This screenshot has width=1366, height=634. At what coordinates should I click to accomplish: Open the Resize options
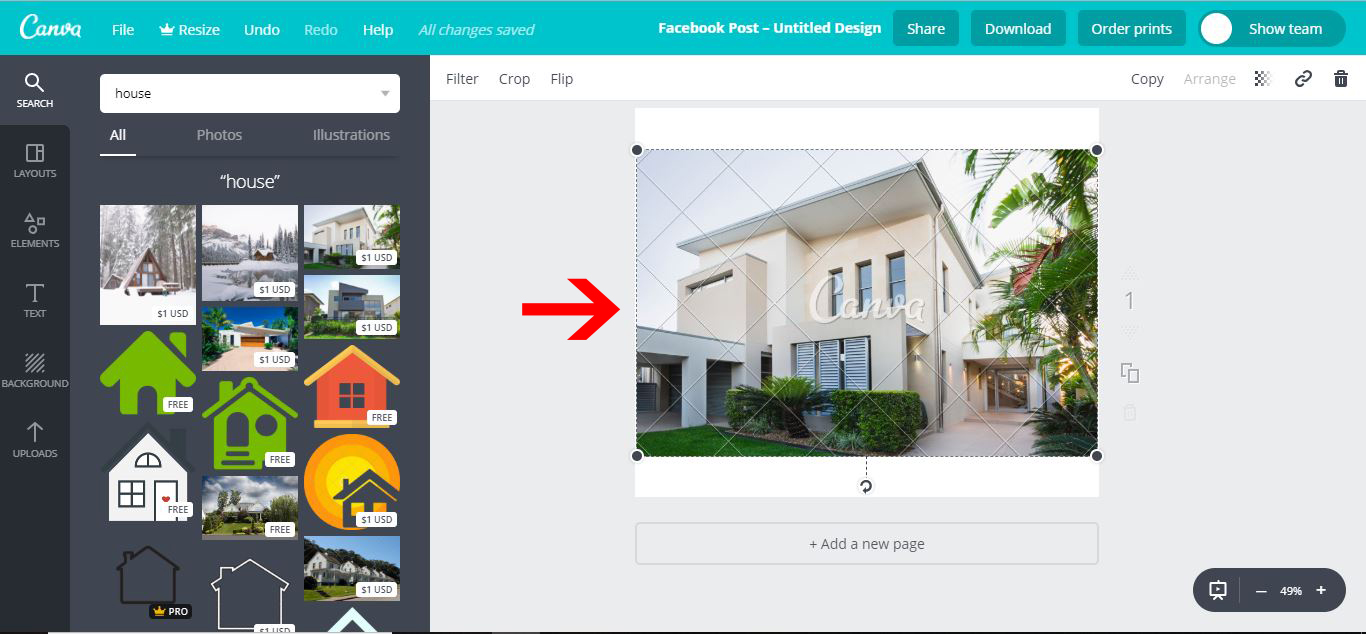(x=189, y=29)
